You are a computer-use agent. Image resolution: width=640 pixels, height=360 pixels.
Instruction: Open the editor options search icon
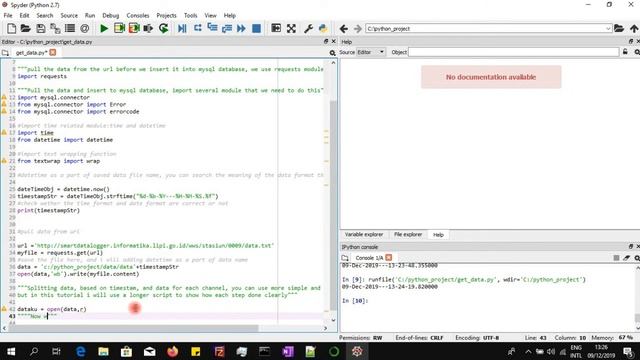(332, 53)
